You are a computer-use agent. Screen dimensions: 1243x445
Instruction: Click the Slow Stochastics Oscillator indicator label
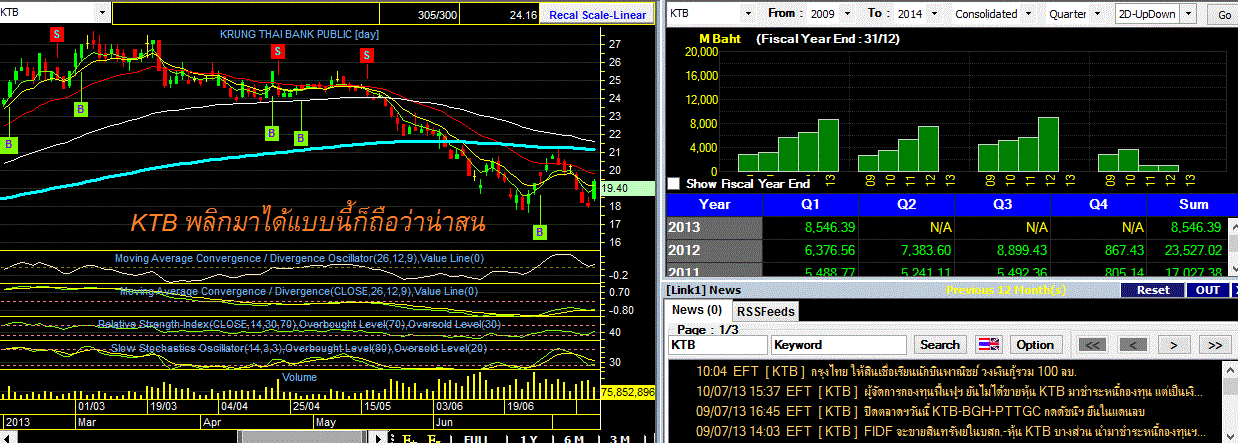[x=299, y=348]
